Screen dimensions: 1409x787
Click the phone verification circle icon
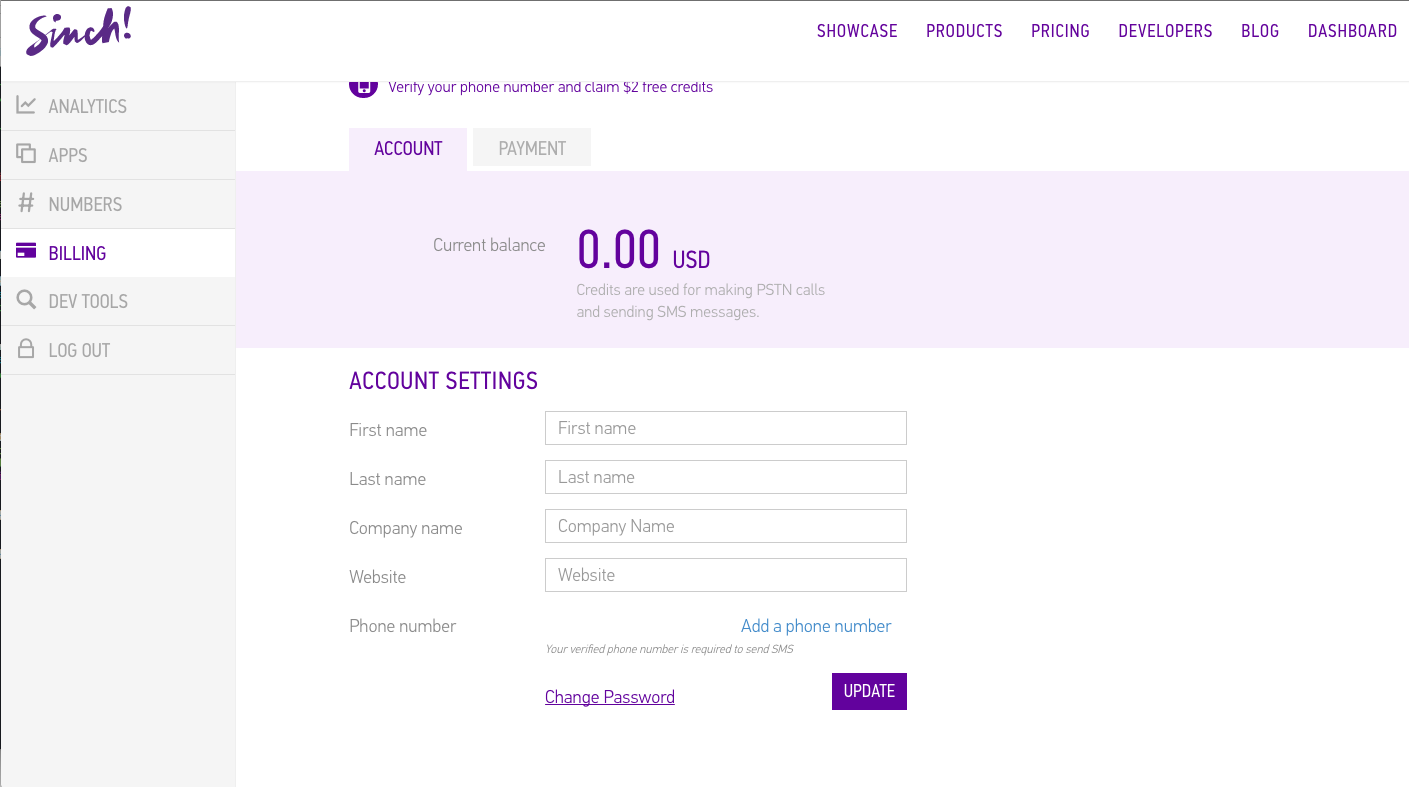click(362, 87)
